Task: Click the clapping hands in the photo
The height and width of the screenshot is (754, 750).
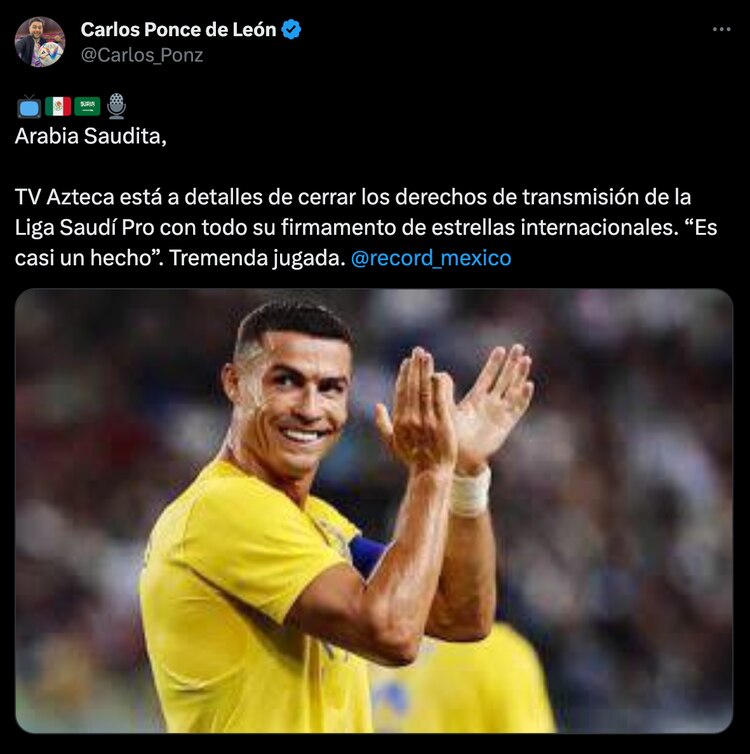Action: pos(454,408)
